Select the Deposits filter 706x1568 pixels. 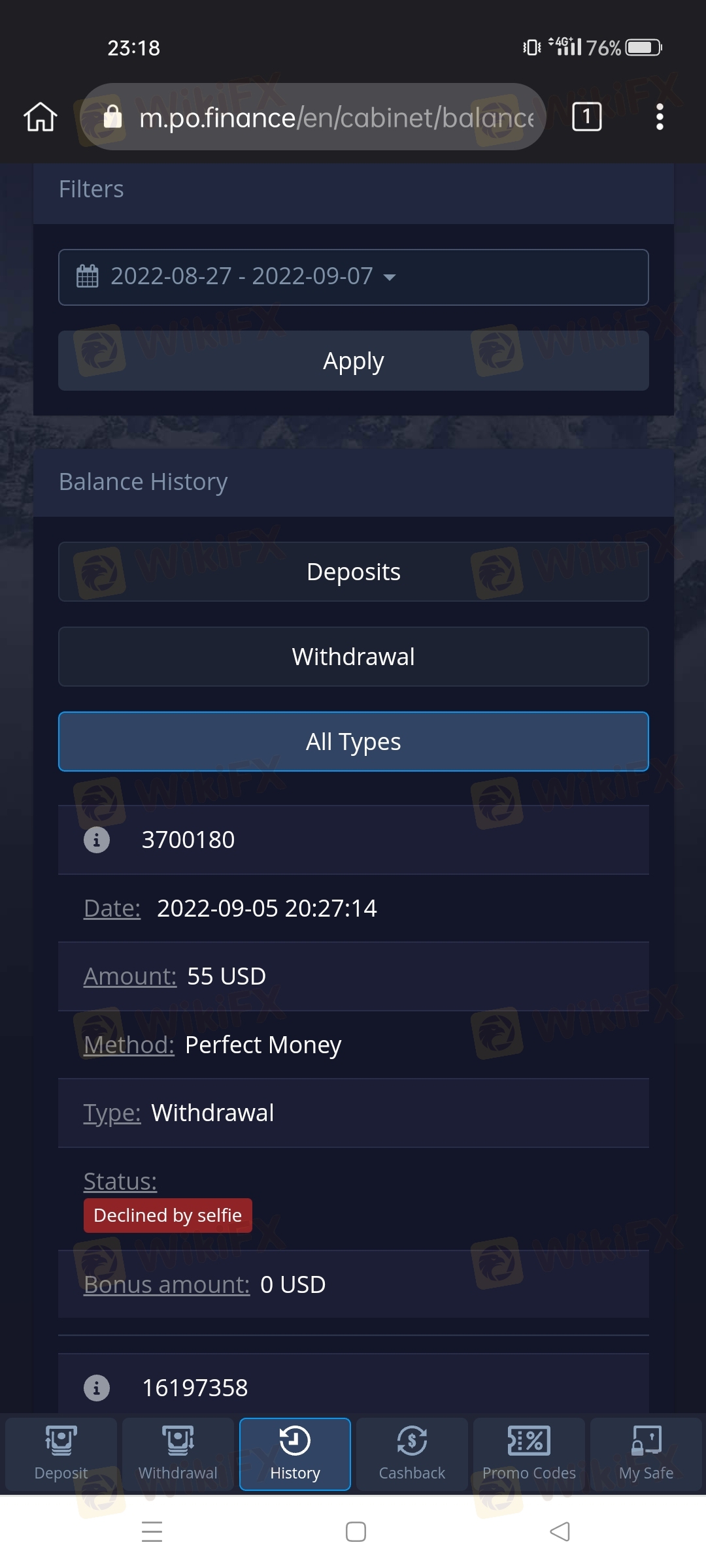354,572
